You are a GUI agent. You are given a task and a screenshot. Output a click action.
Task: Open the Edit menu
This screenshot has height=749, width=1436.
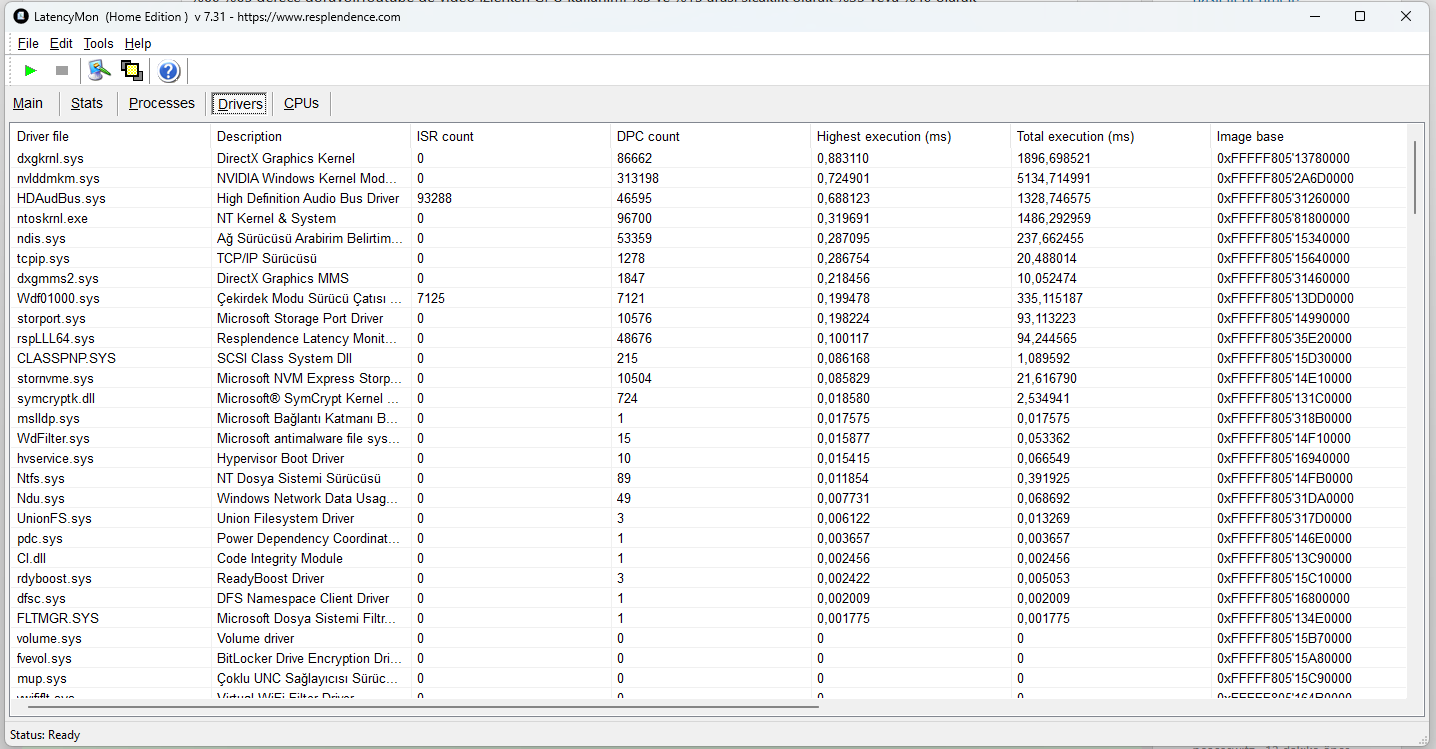(x=61, y=43)
